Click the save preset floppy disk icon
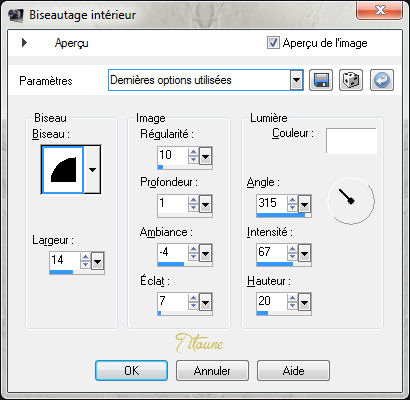The height and width of the screenshot is (400, 410). point(321,80)
